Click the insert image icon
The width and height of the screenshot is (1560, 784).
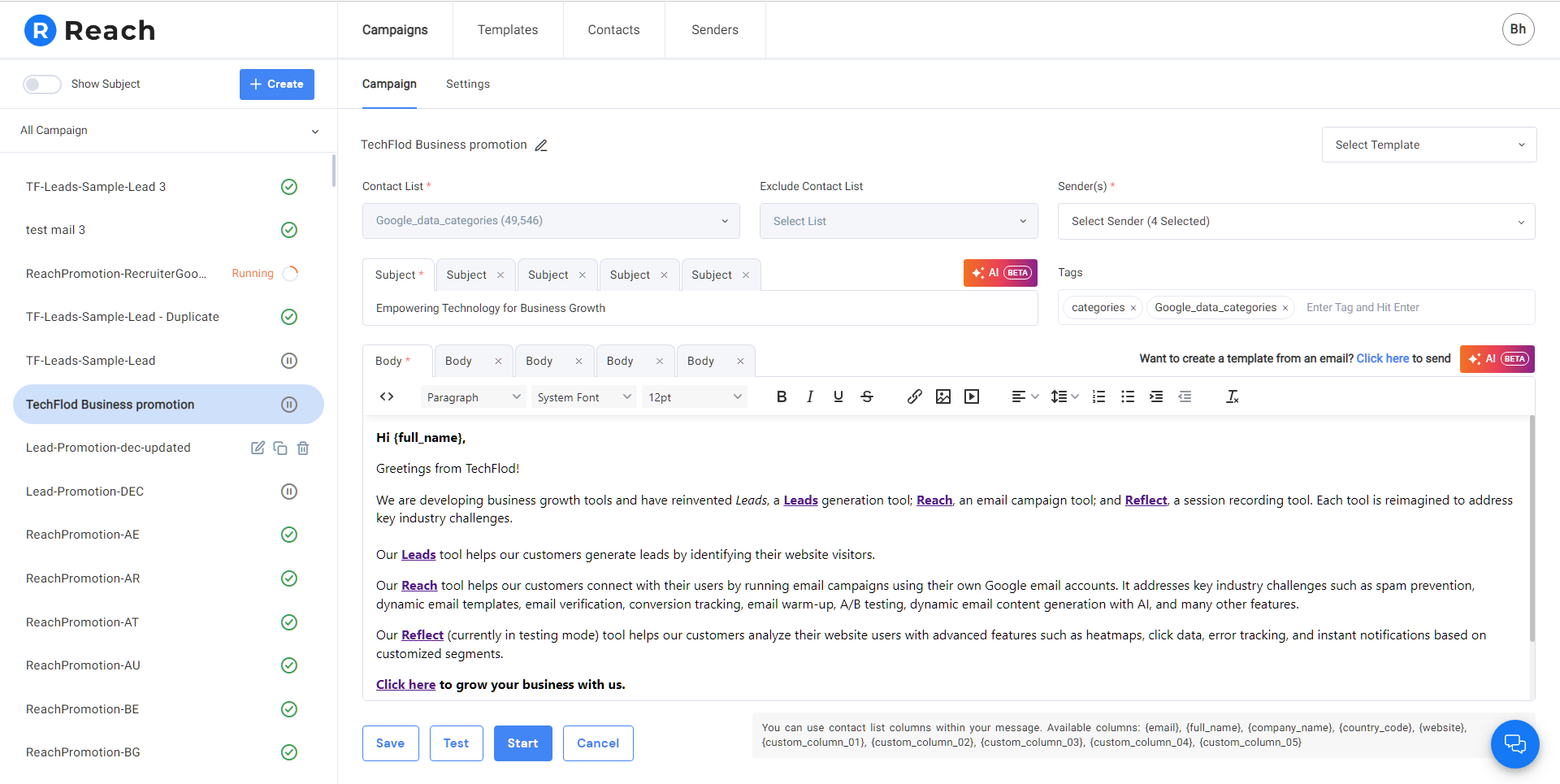click(942, 396)
